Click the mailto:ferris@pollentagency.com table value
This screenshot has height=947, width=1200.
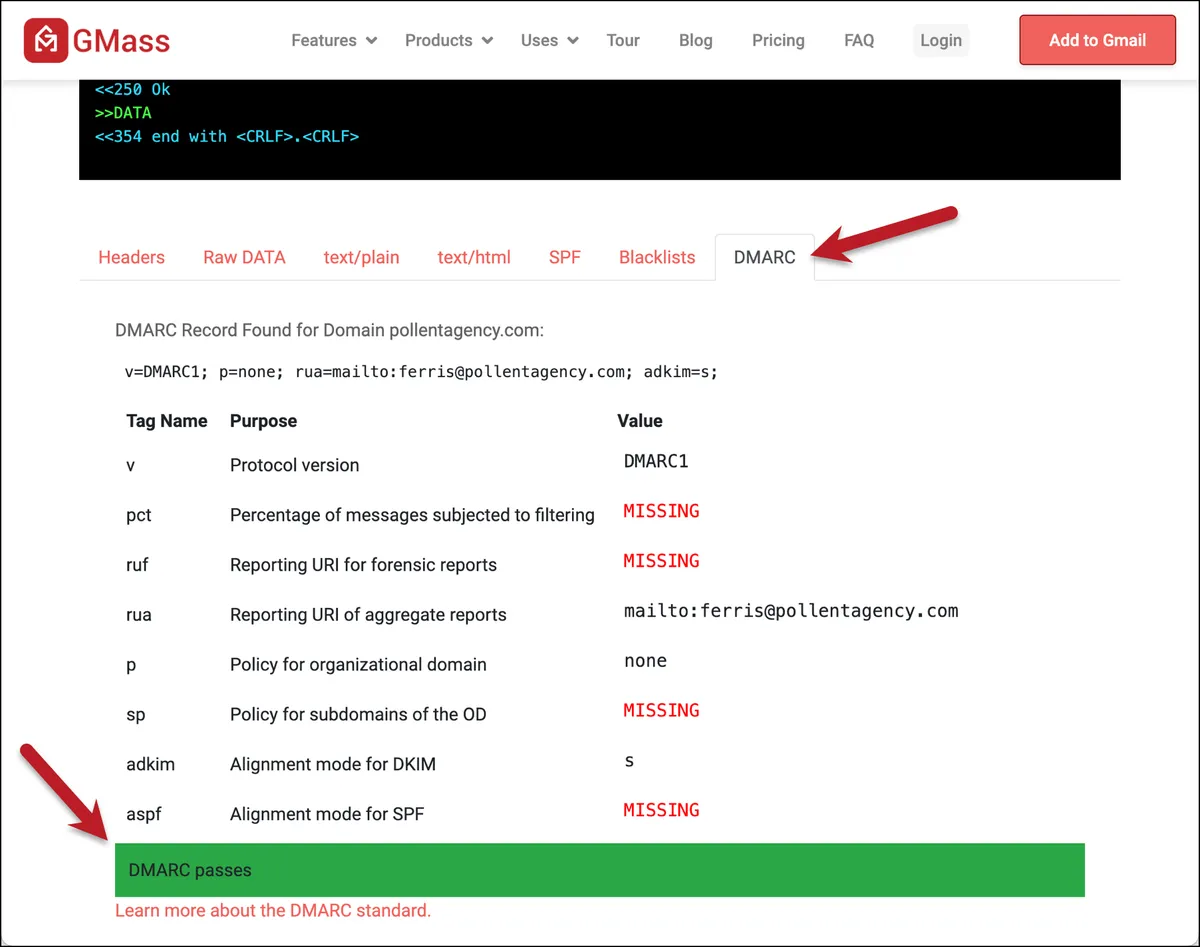791,611
